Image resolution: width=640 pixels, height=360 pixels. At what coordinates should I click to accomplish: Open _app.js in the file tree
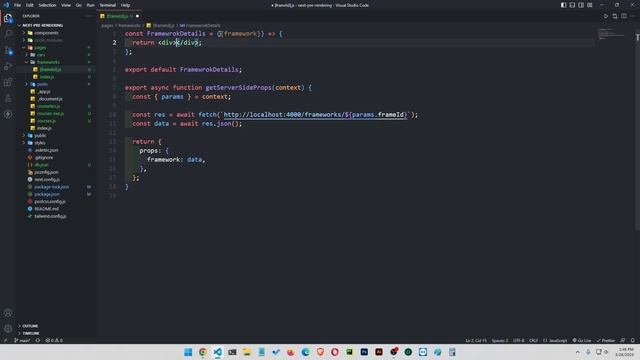[44, 91]
